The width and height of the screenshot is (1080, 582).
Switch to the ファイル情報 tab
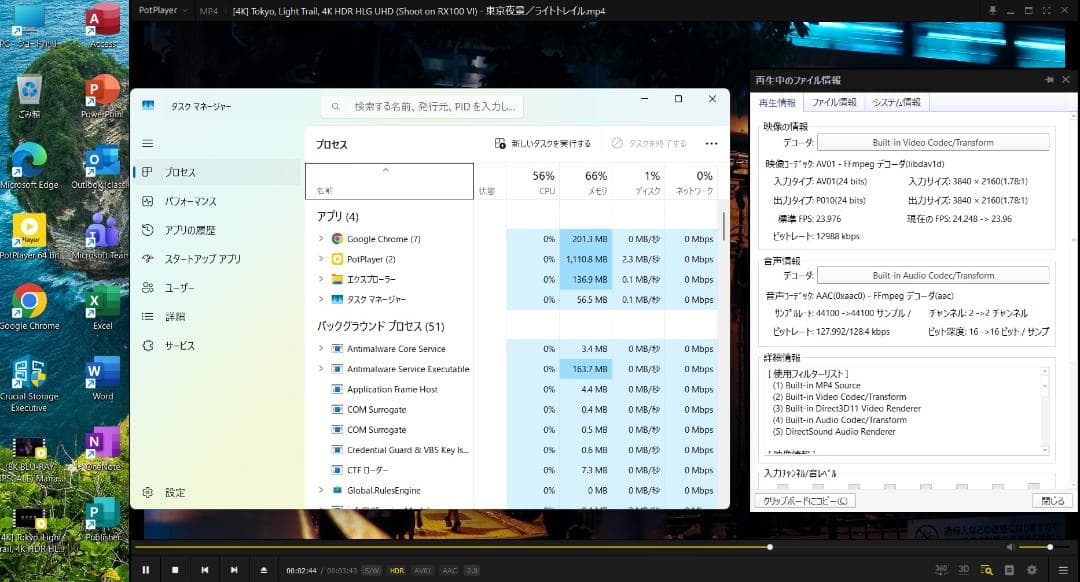[x=835, y=102]
